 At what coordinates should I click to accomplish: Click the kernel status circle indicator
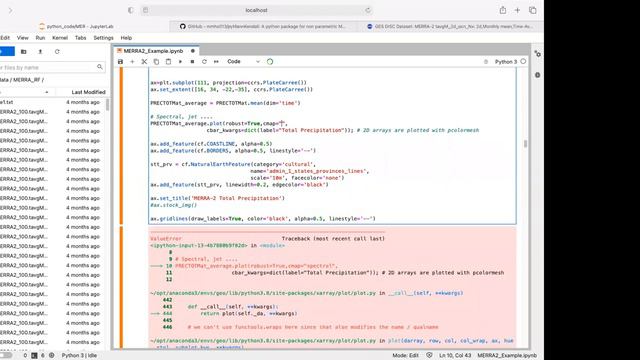[523, 62]
